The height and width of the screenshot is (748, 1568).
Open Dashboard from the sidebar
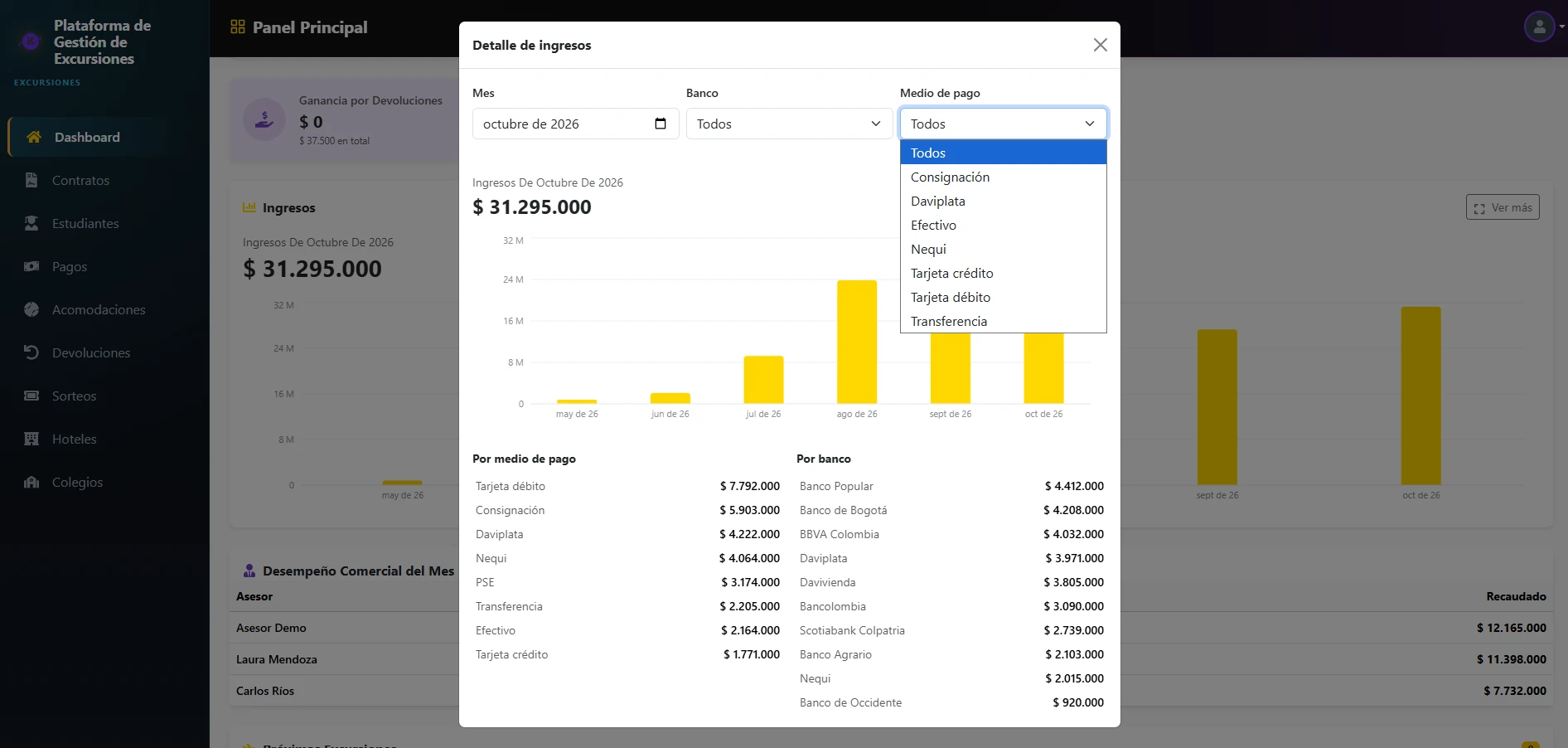(x=104, y=137)
